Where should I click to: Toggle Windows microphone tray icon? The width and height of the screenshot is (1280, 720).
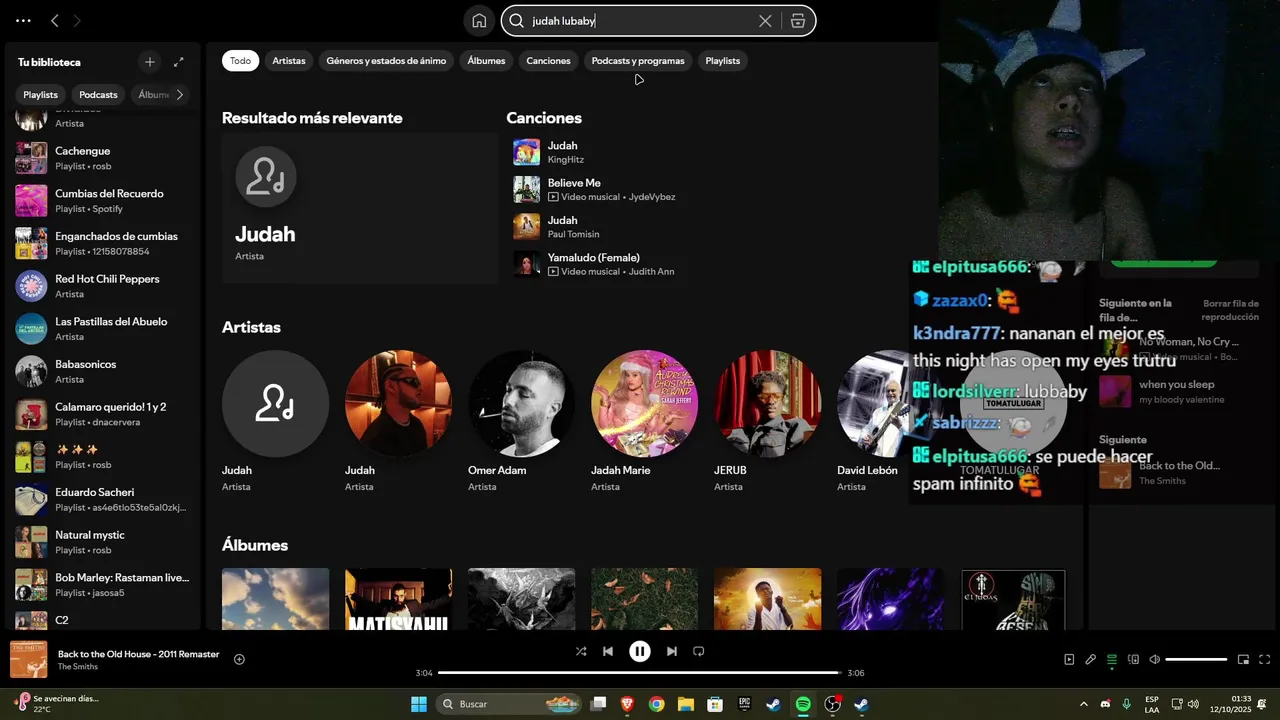[1127, 704]
